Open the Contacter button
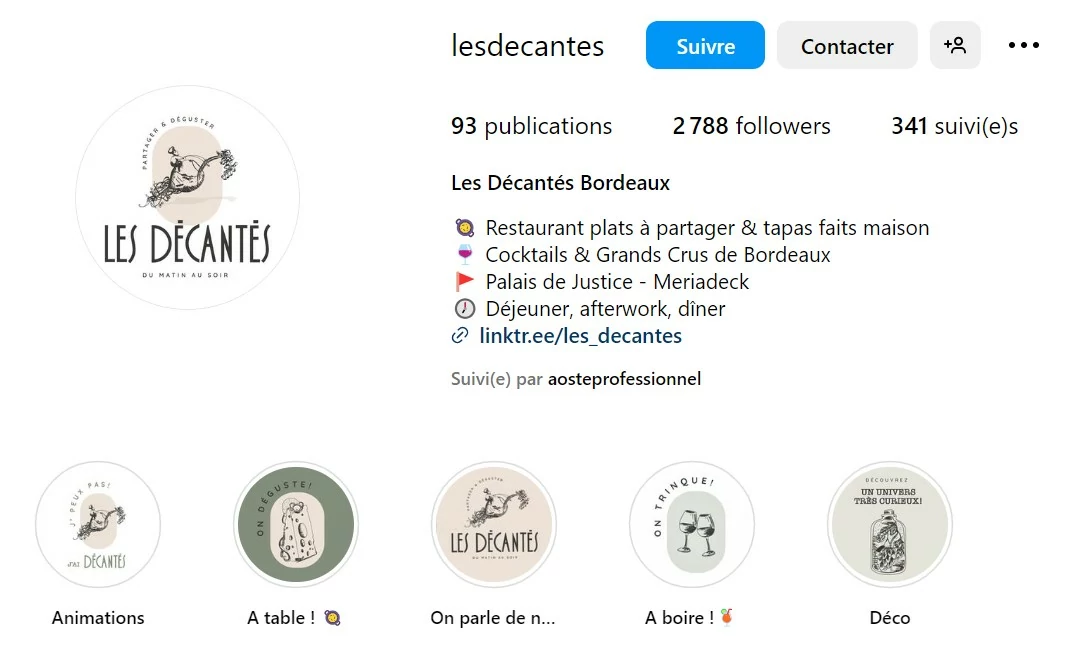 click(847, 45)
